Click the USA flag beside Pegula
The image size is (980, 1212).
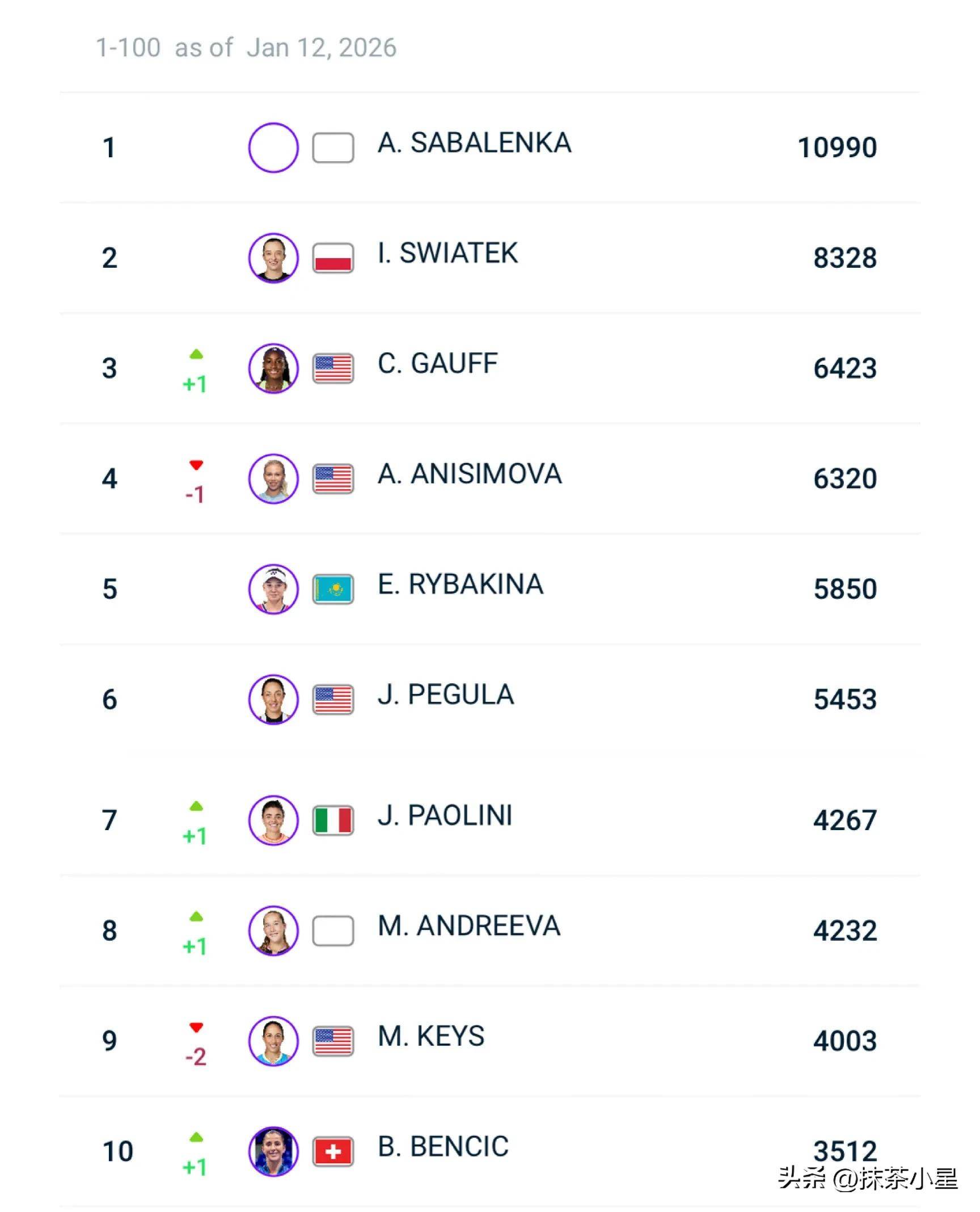[333, 700]
